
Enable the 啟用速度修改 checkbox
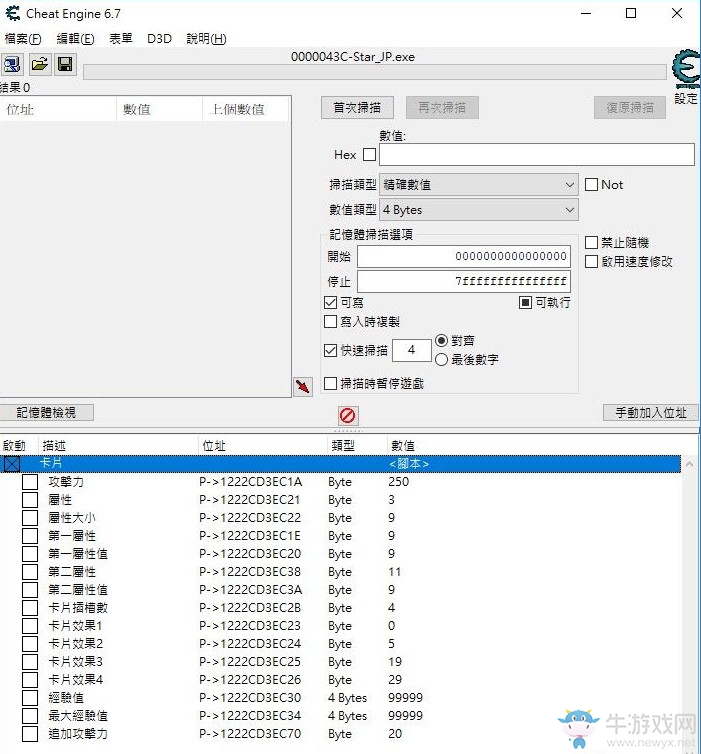[591, 262]
